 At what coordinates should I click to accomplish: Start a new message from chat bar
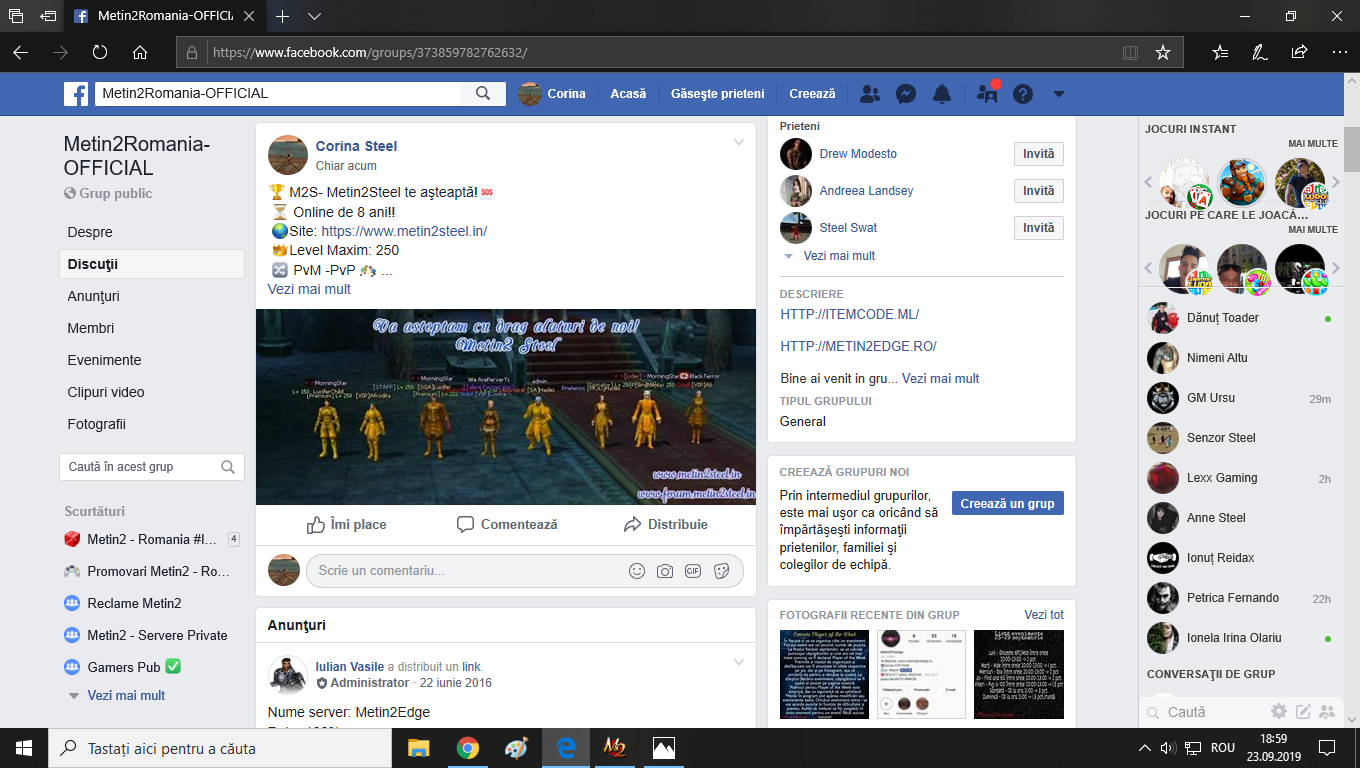(1303, 712)
